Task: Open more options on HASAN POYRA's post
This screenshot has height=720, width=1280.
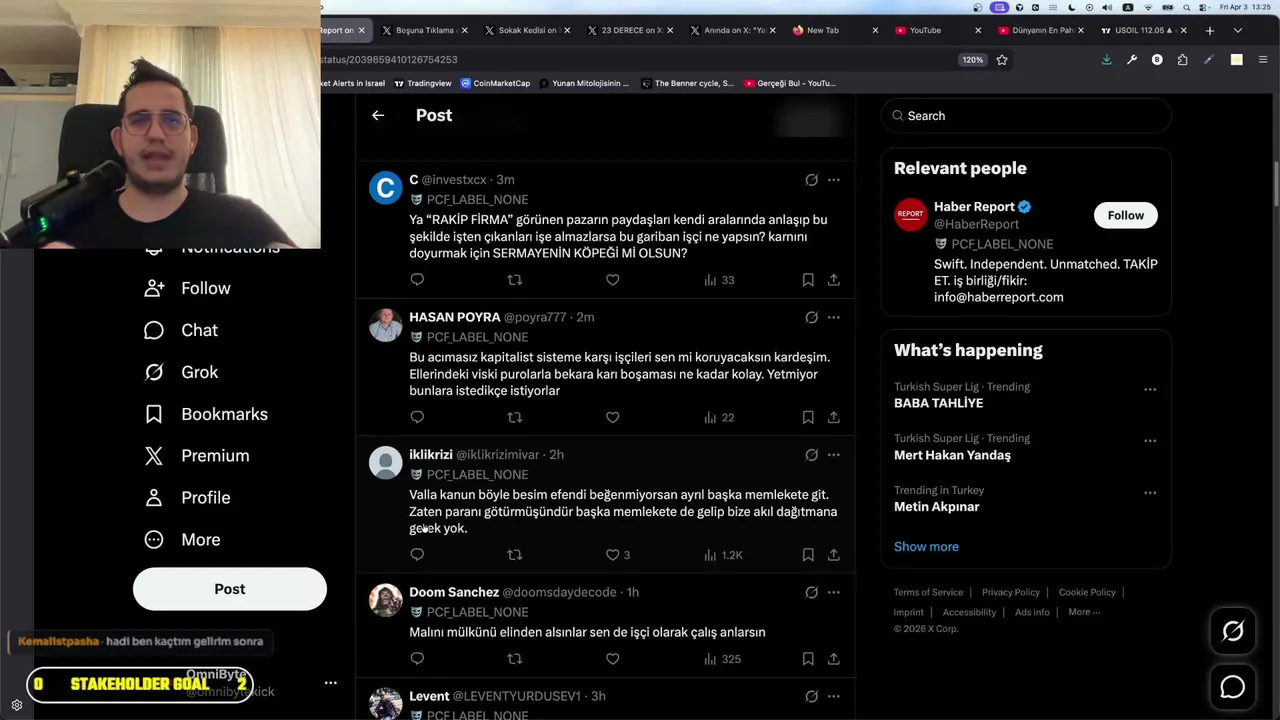Action: tap(833, 317)
